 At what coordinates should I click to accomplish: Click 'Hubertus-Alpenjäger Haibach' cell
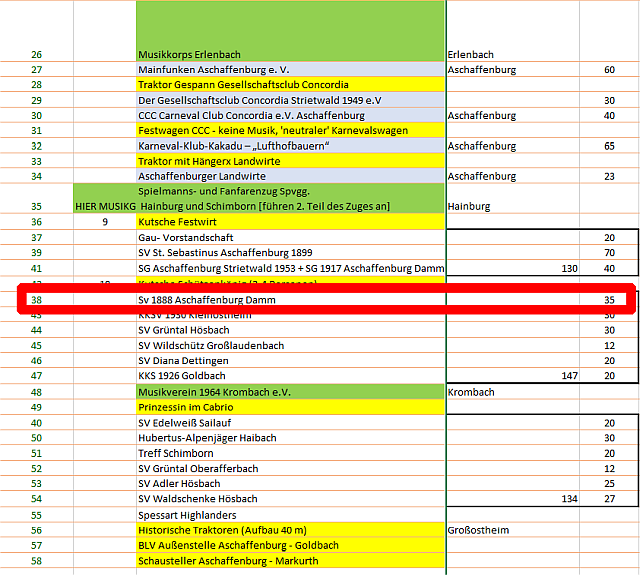tap(290, 437)
